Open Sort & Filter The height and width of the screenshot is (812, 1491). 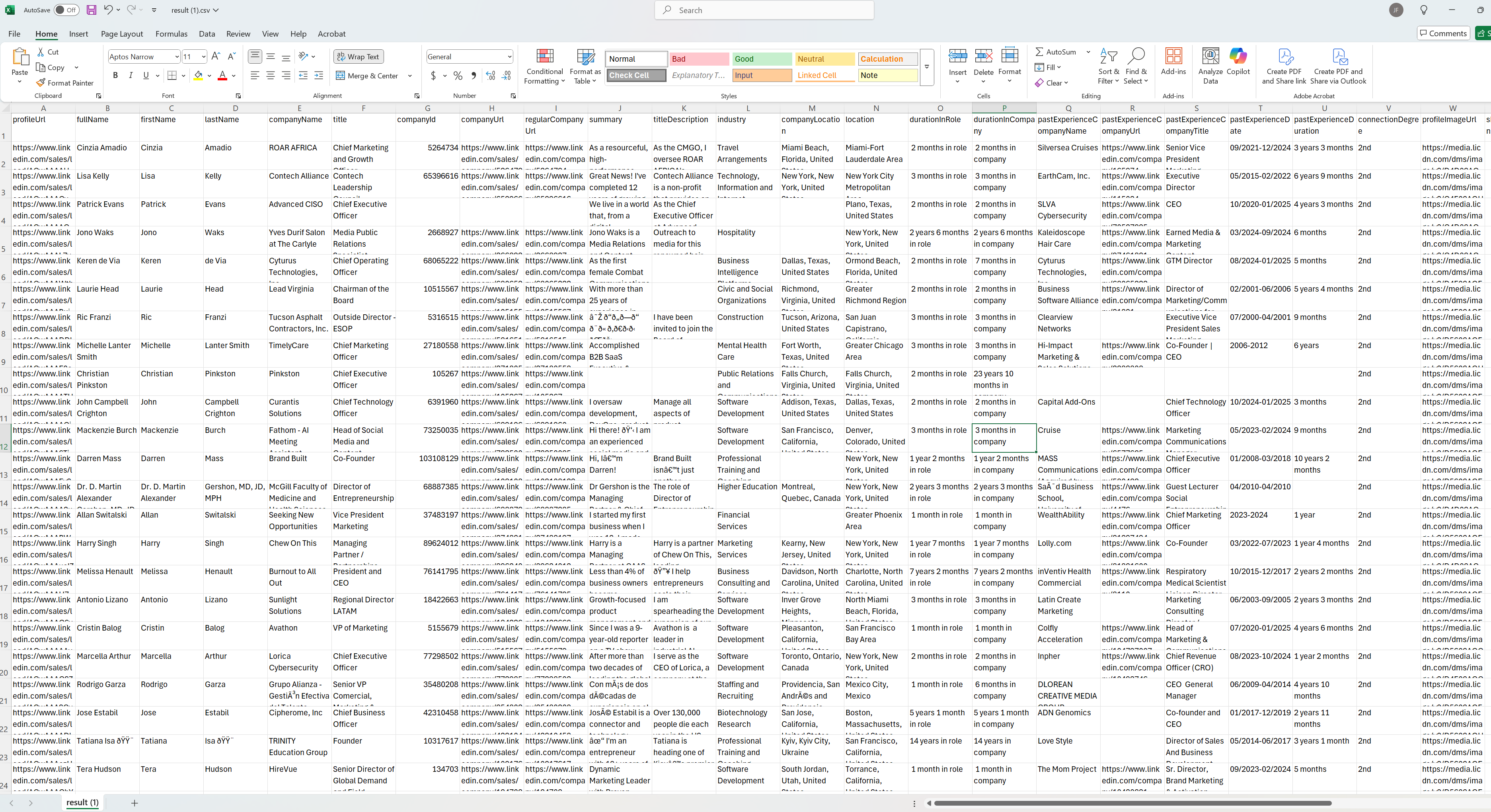tap(1108, 66)
